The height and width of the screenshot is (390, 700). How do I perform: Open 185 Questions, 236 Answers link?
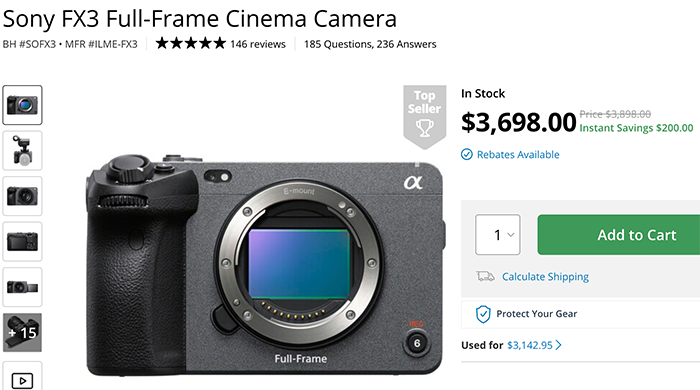coord(370,44)
